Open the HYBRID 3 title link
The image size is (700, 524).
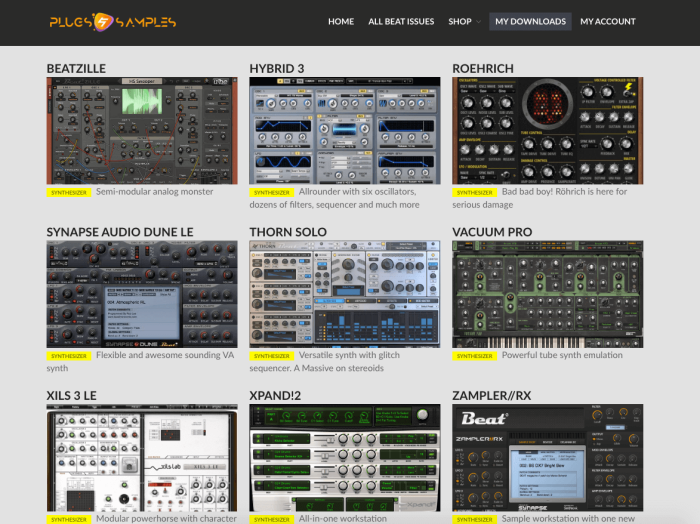tap(277, 69)
